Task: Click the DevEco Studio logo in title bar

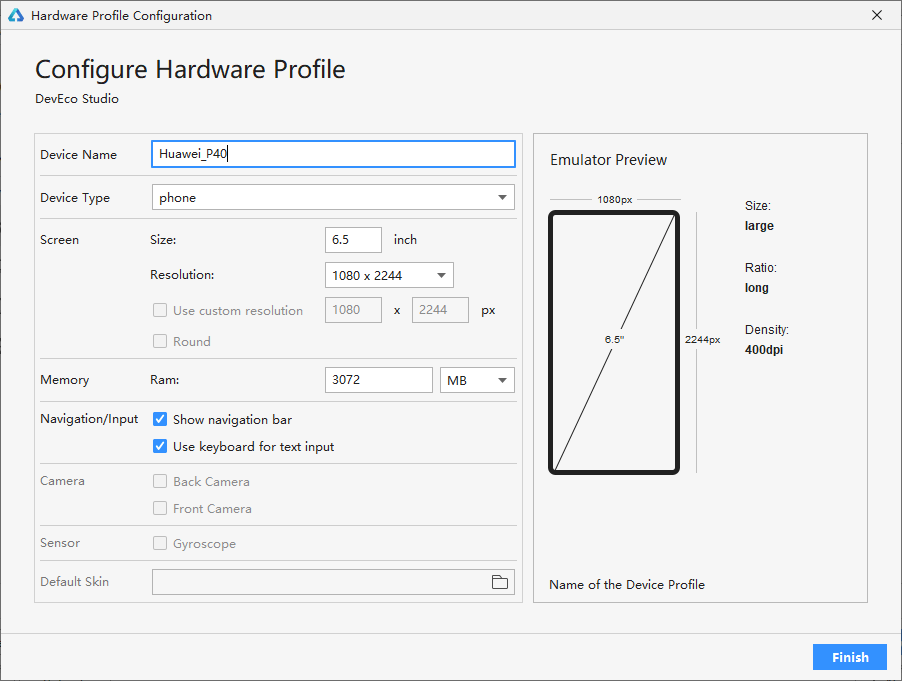Action: coord(16,16)
